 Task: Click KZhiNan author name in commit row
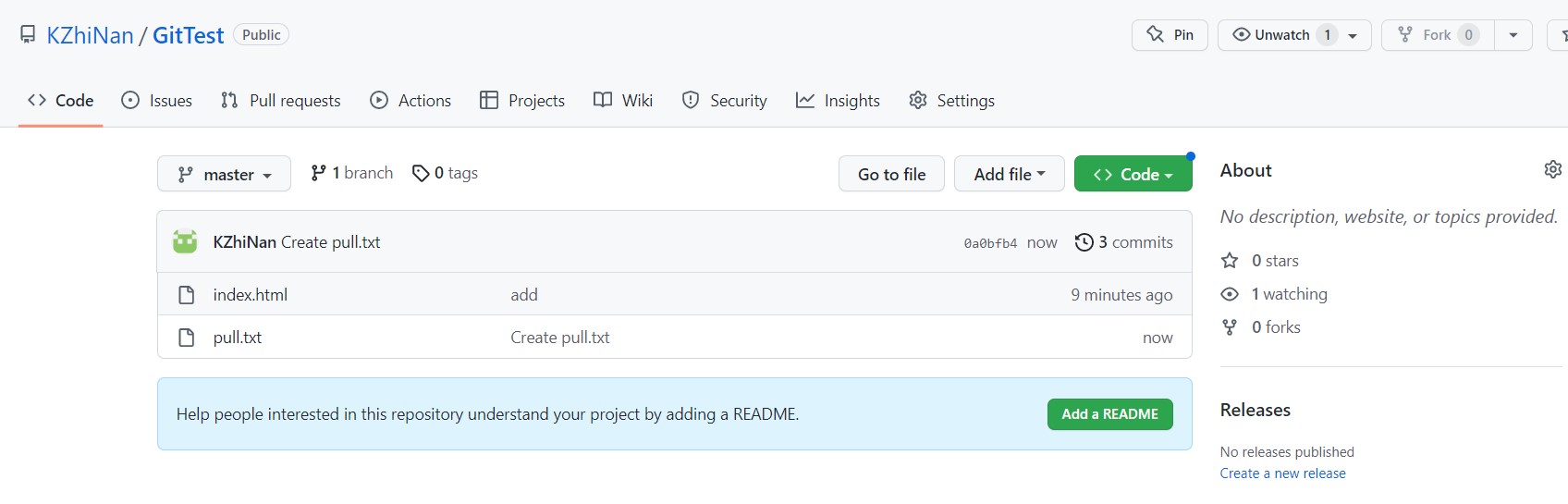coord(245,242)
